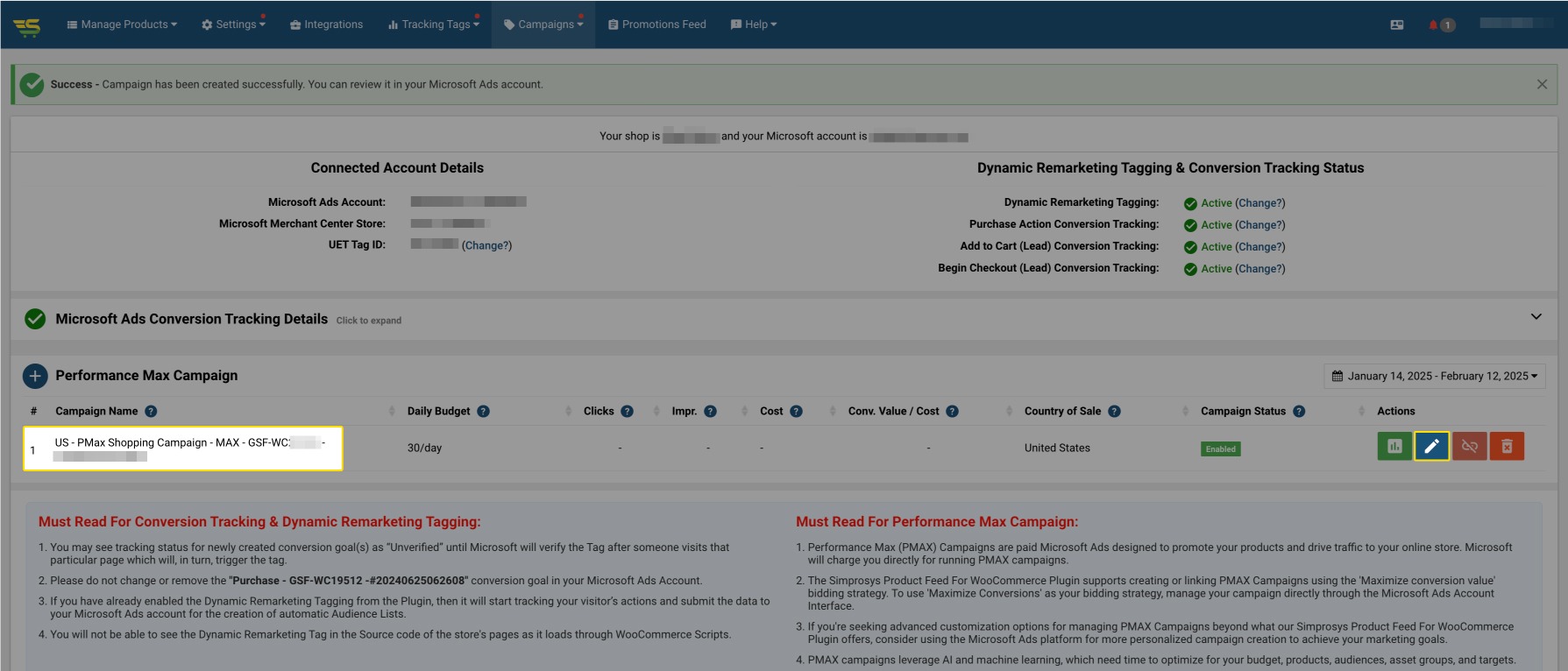Change Add to Cart Conversion Tracking status
This screenshot has width=1568, height=671.
[x=1260, y=247]
